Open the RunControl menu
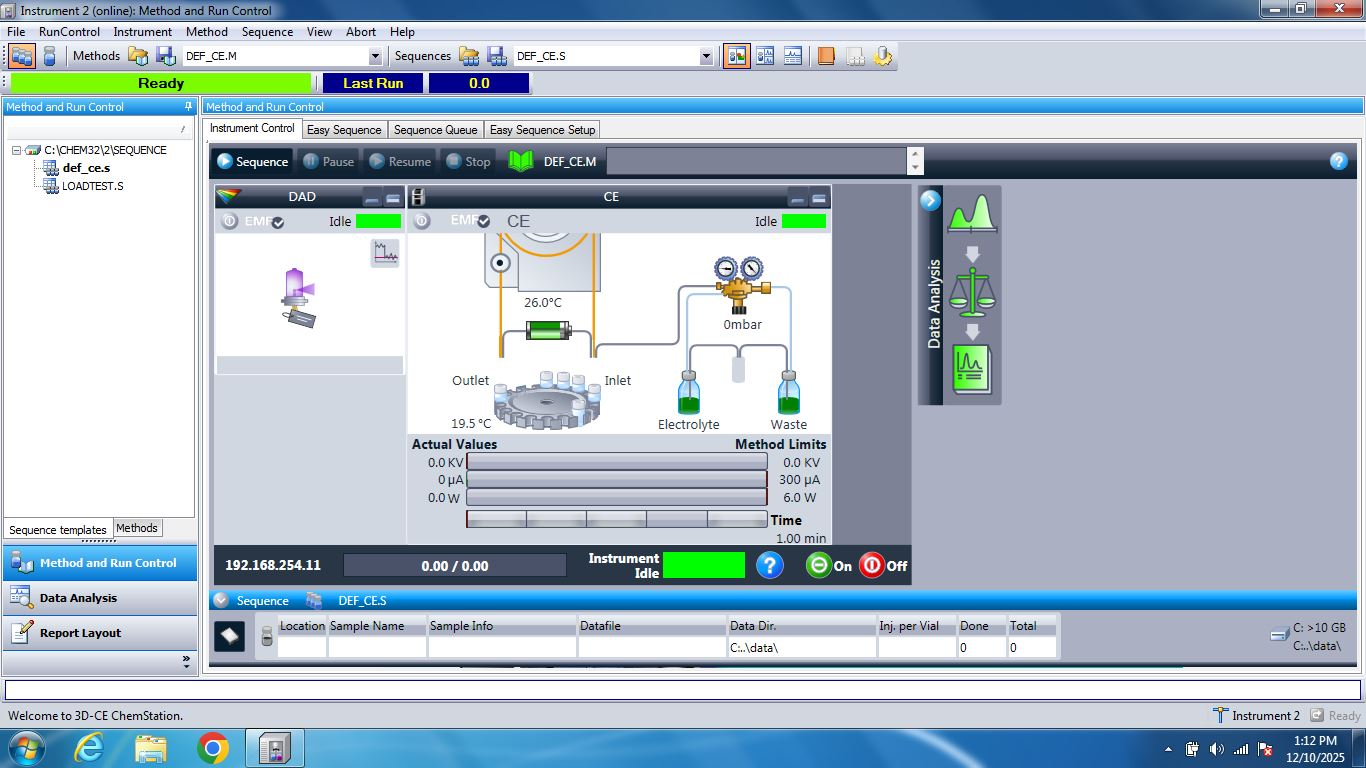This screenshot has width=1366, height=768. click(x=69, y=32)
